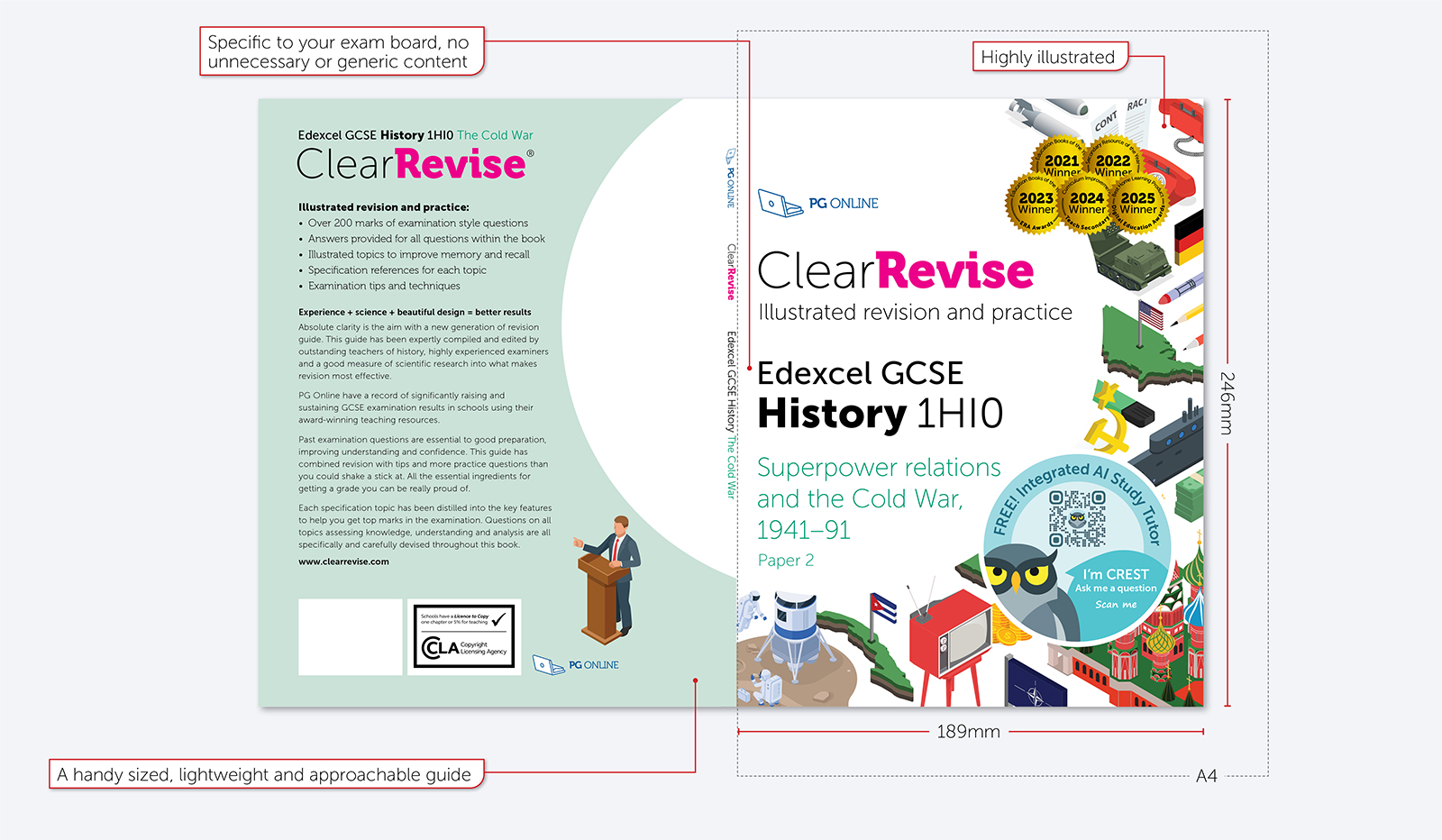Click the "I'm CREST Ask me a question" bubble
The width and height of the screenshot is (1442, 840).
coord(1116,587)
